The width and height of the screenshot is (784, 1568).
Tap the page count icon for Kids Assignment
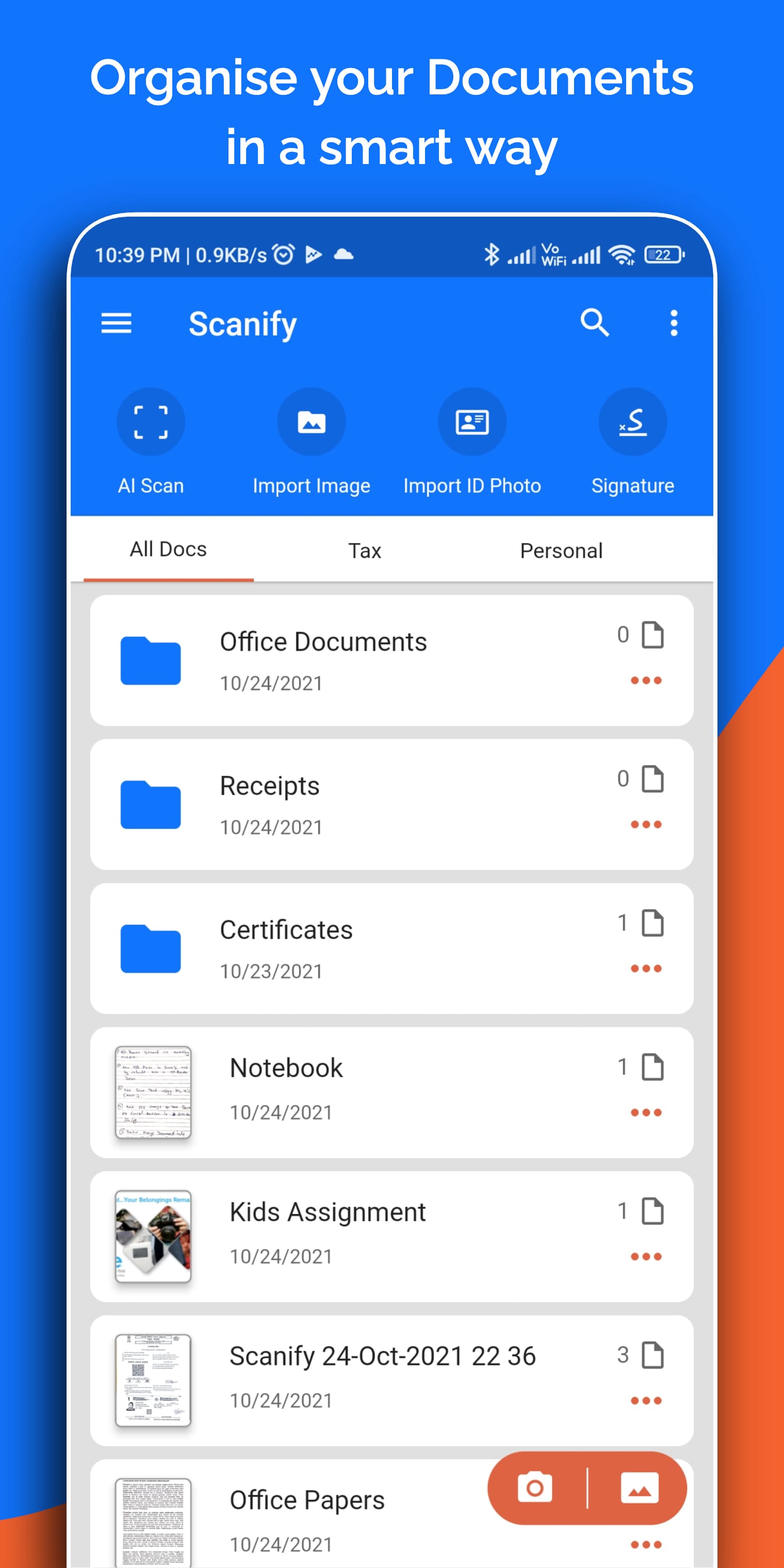(x=652, y=1211)
